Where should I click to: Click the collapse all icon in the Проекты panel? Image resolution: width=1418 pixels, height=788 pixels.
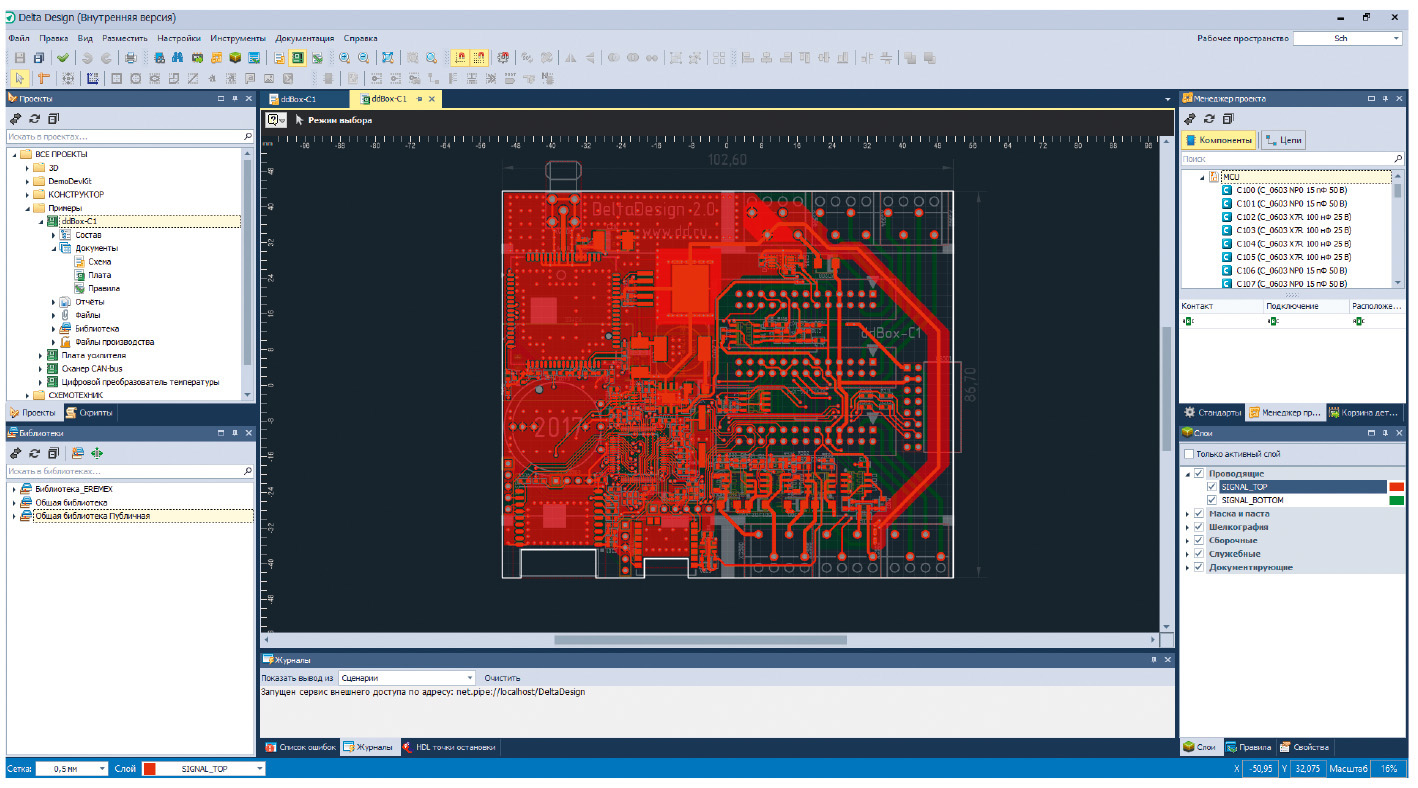53,118
